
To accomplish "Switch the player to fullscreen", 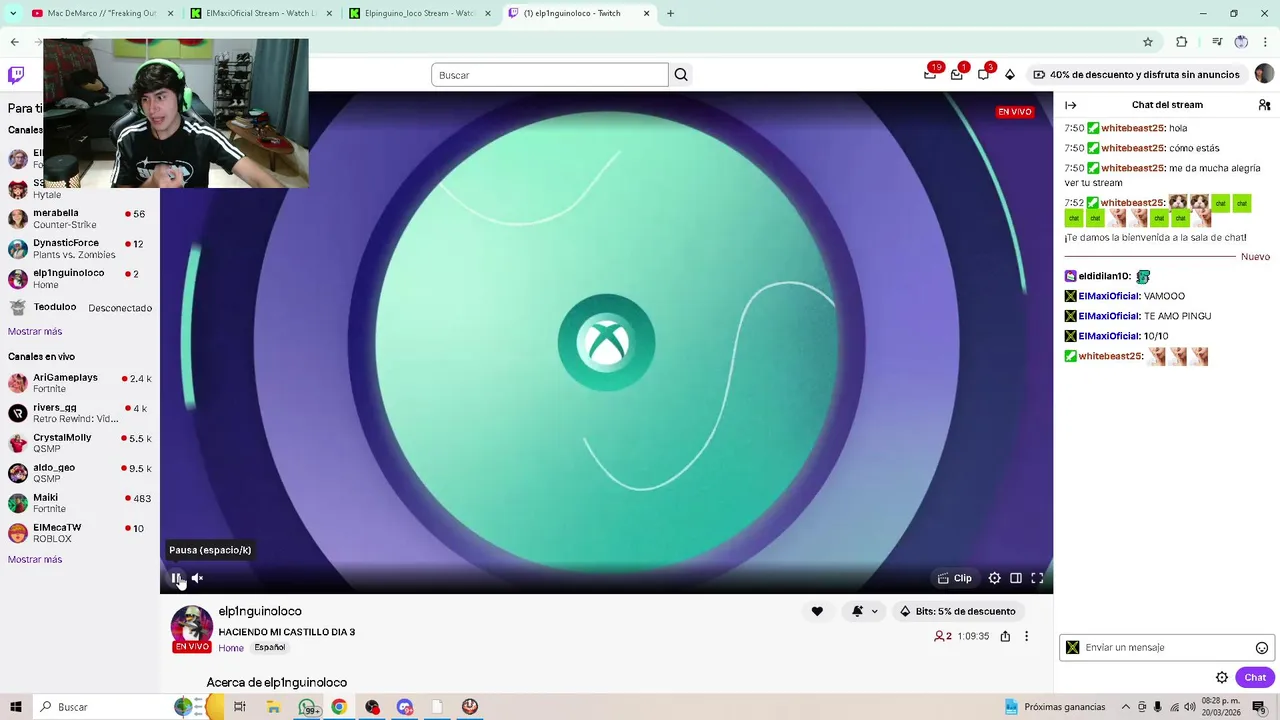I will click(x=1037, y=578).
